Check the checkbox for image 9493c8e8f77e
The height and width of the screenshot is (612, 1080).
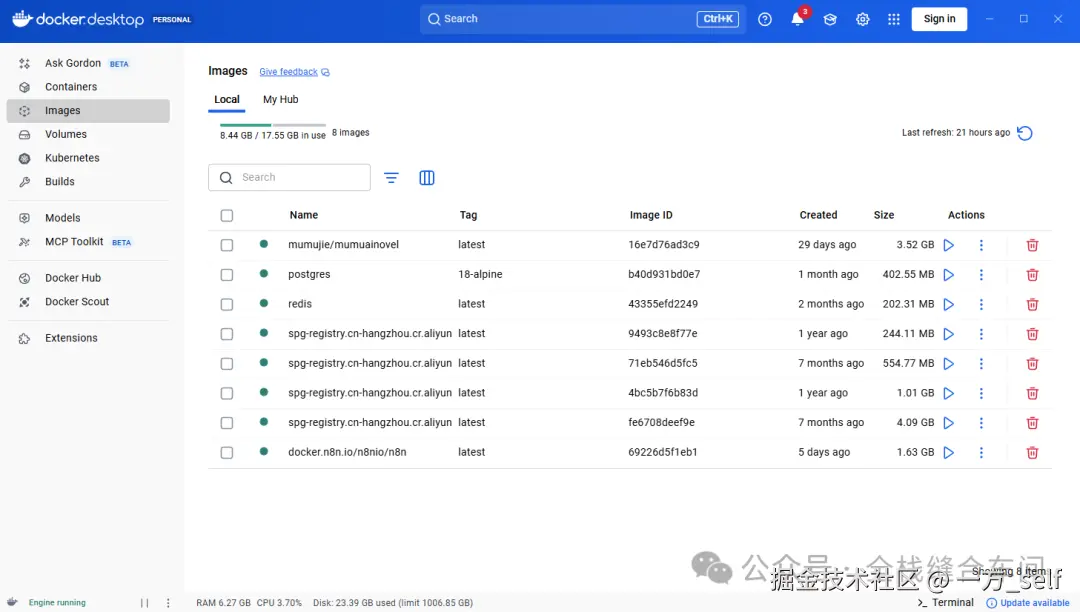pyautogui.click(x=227, y=334)
